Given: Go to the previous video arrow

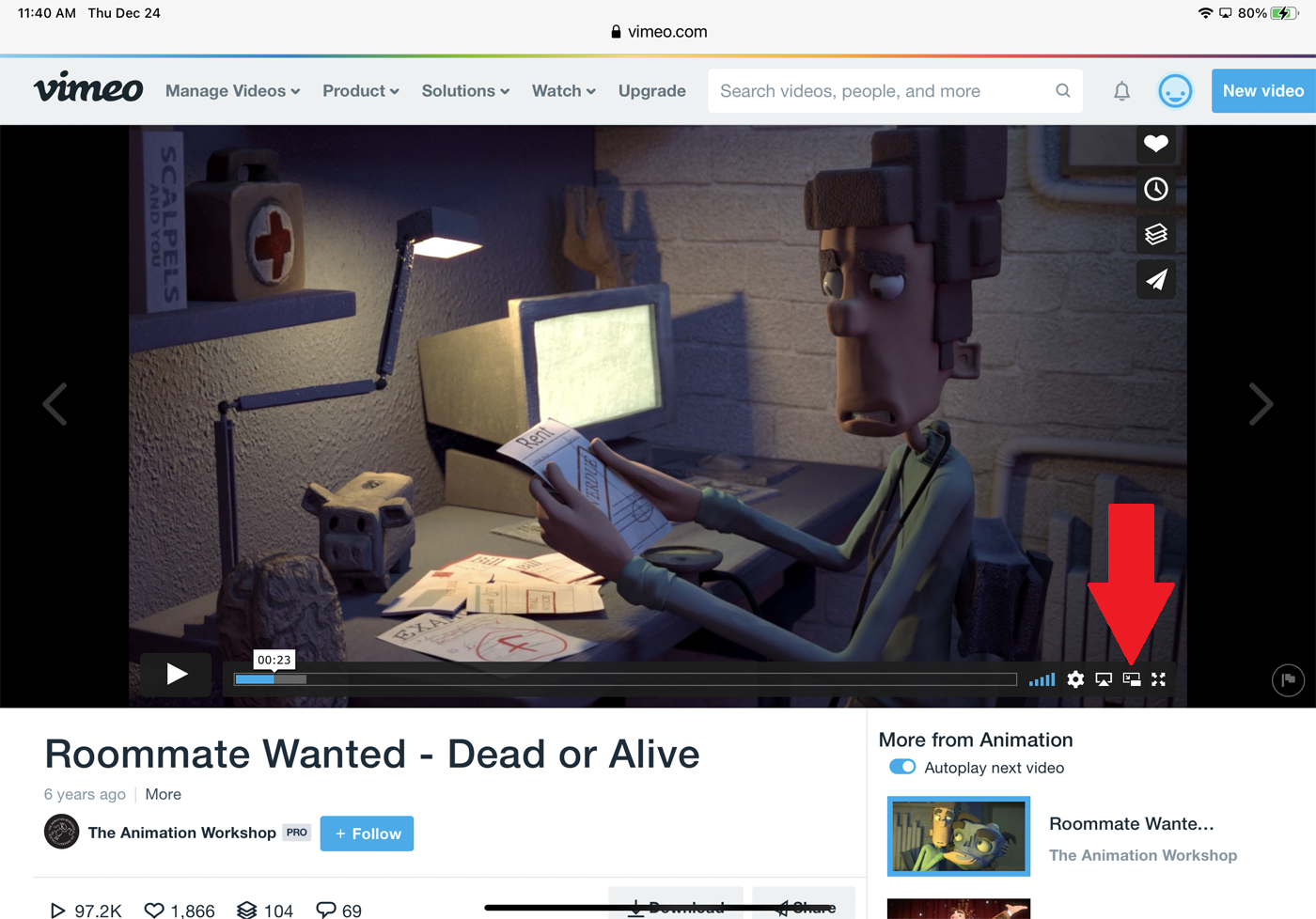Looking at the screenshot, I should click(55, 404).
